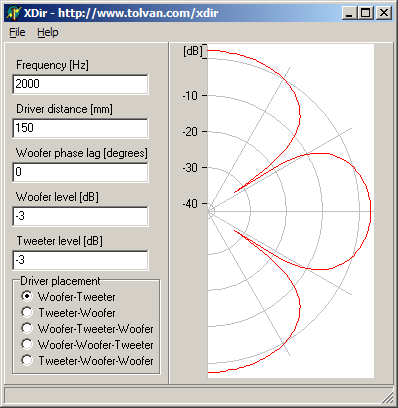This screenshot has width=398, height=408.
Task: Click the Driver placement group title
Action: pos(60,281)
